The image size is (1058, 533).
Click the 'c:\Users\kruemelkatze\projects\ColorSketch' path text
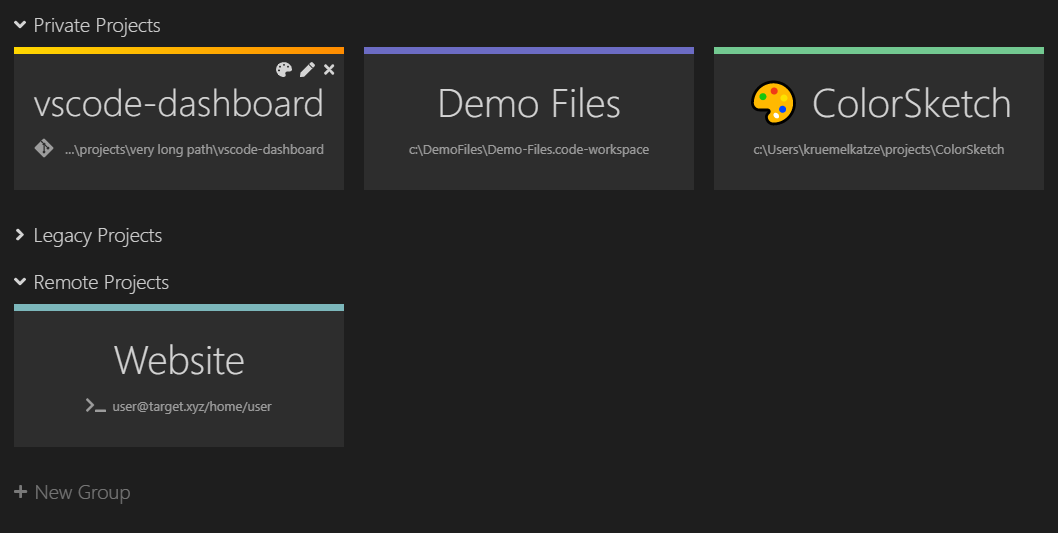[879, 150]
